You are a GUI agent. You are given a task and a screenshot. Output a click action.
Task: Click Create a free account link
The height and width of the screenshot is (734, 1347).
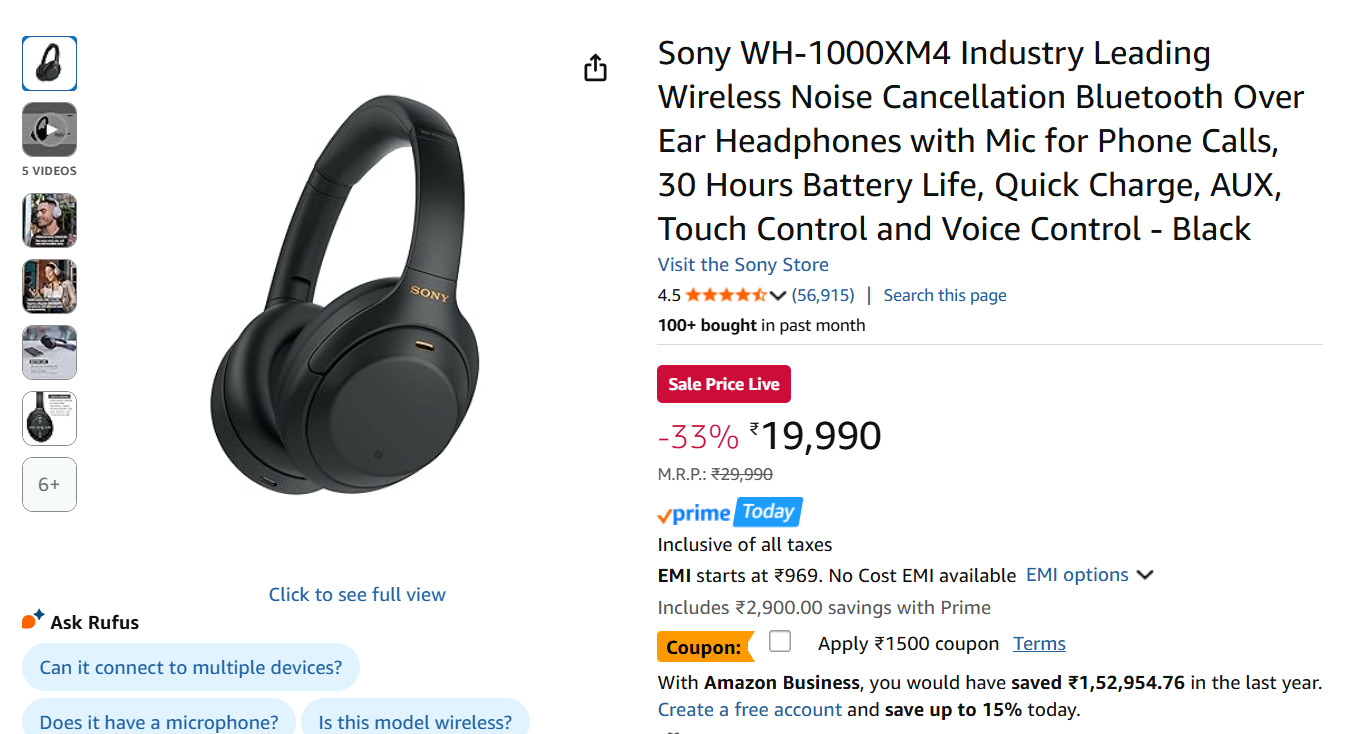(x=749, y=710)
